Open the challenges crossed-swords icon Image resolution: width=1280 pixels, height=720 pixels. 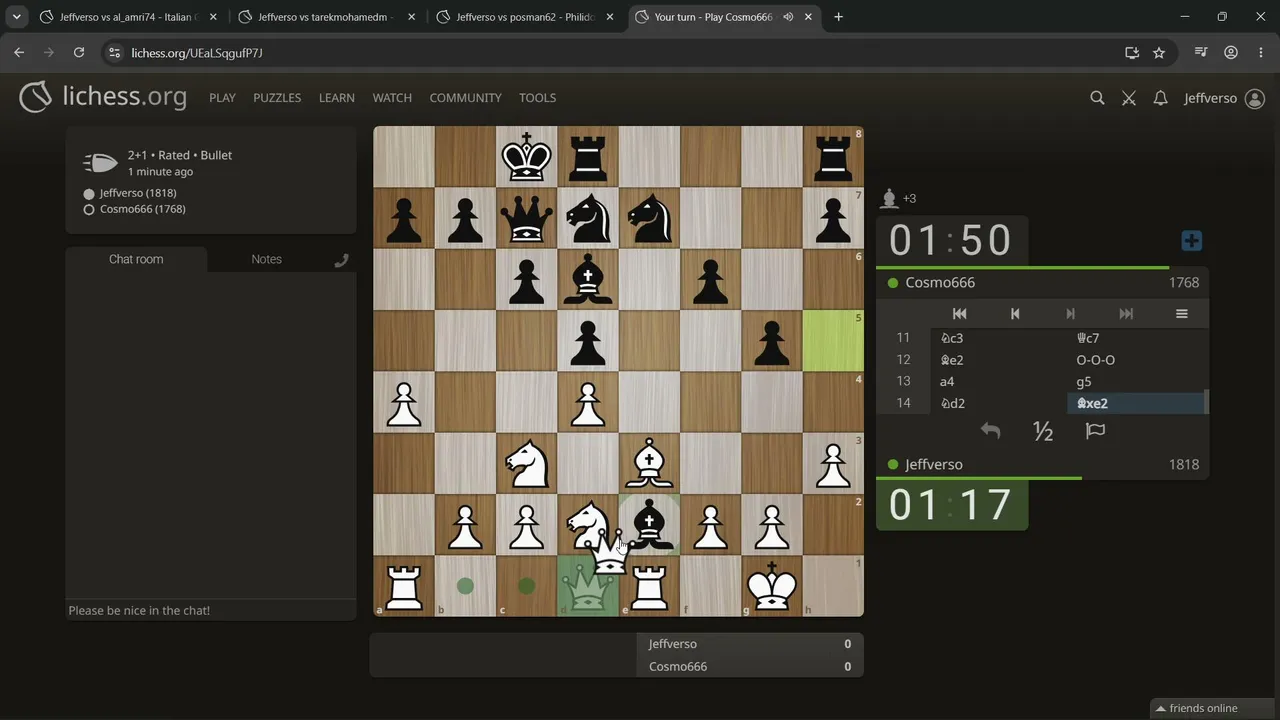click(x=1129, y=98)
